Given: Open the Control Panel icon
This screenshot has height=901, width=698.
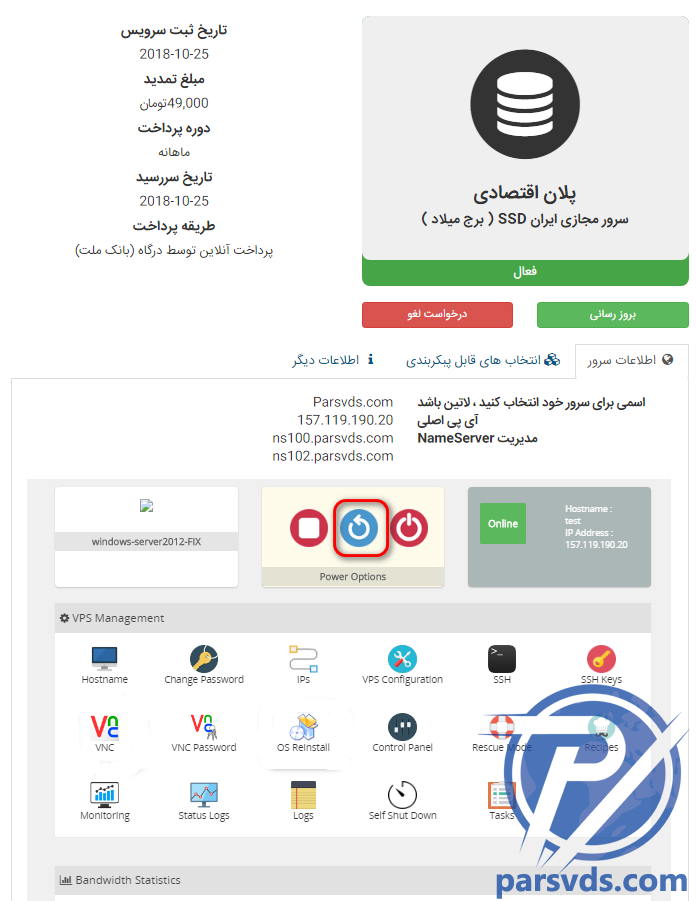Looking at the screenshot, I should (x=402, y=727).
